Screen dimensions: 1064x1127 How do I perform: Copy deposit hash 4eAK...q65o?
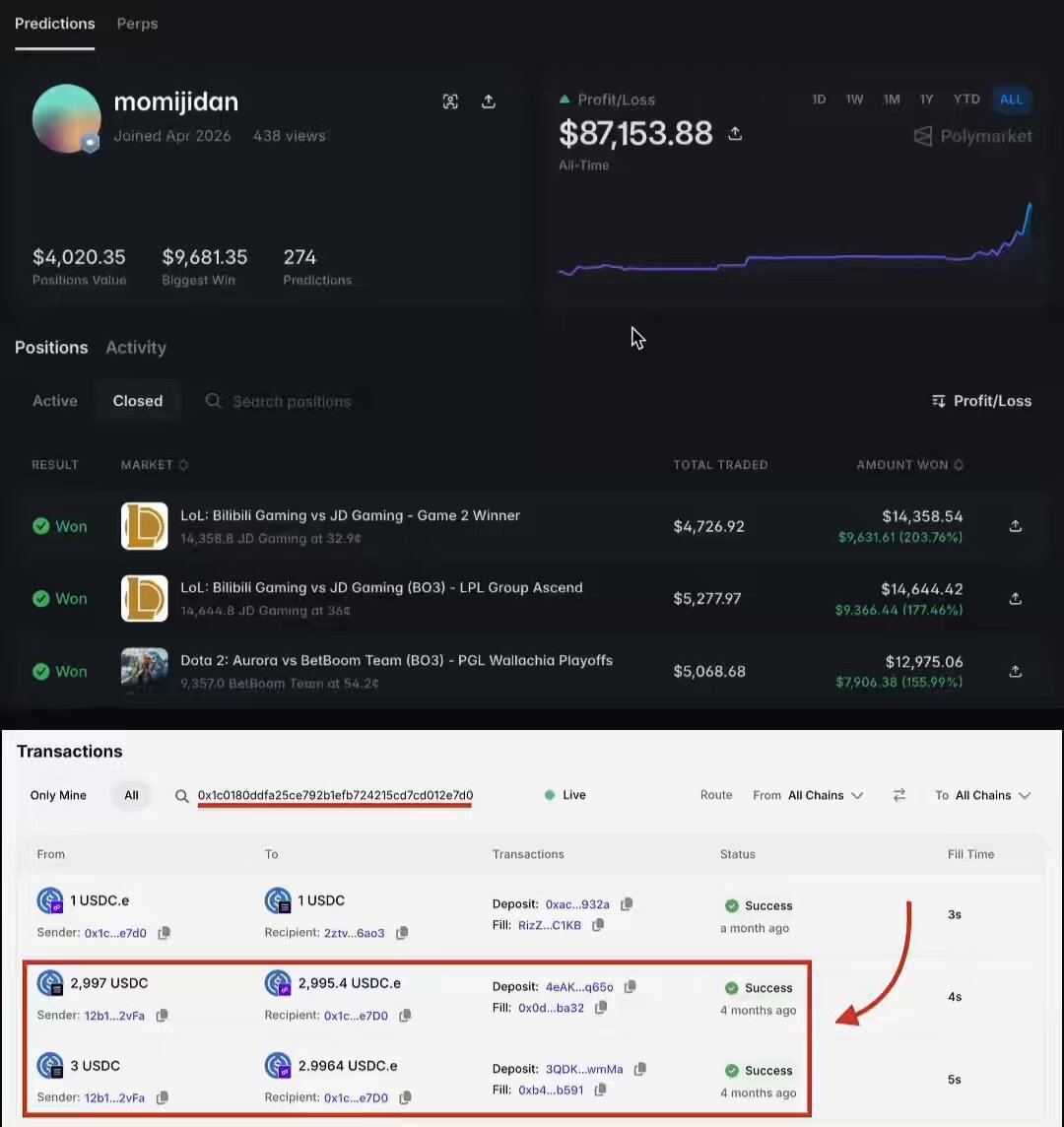click(x=631, y=987)
